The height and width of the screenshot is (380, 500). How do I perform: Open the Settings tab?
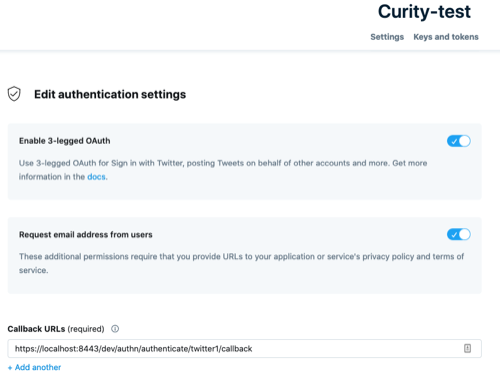pos(387,37)
